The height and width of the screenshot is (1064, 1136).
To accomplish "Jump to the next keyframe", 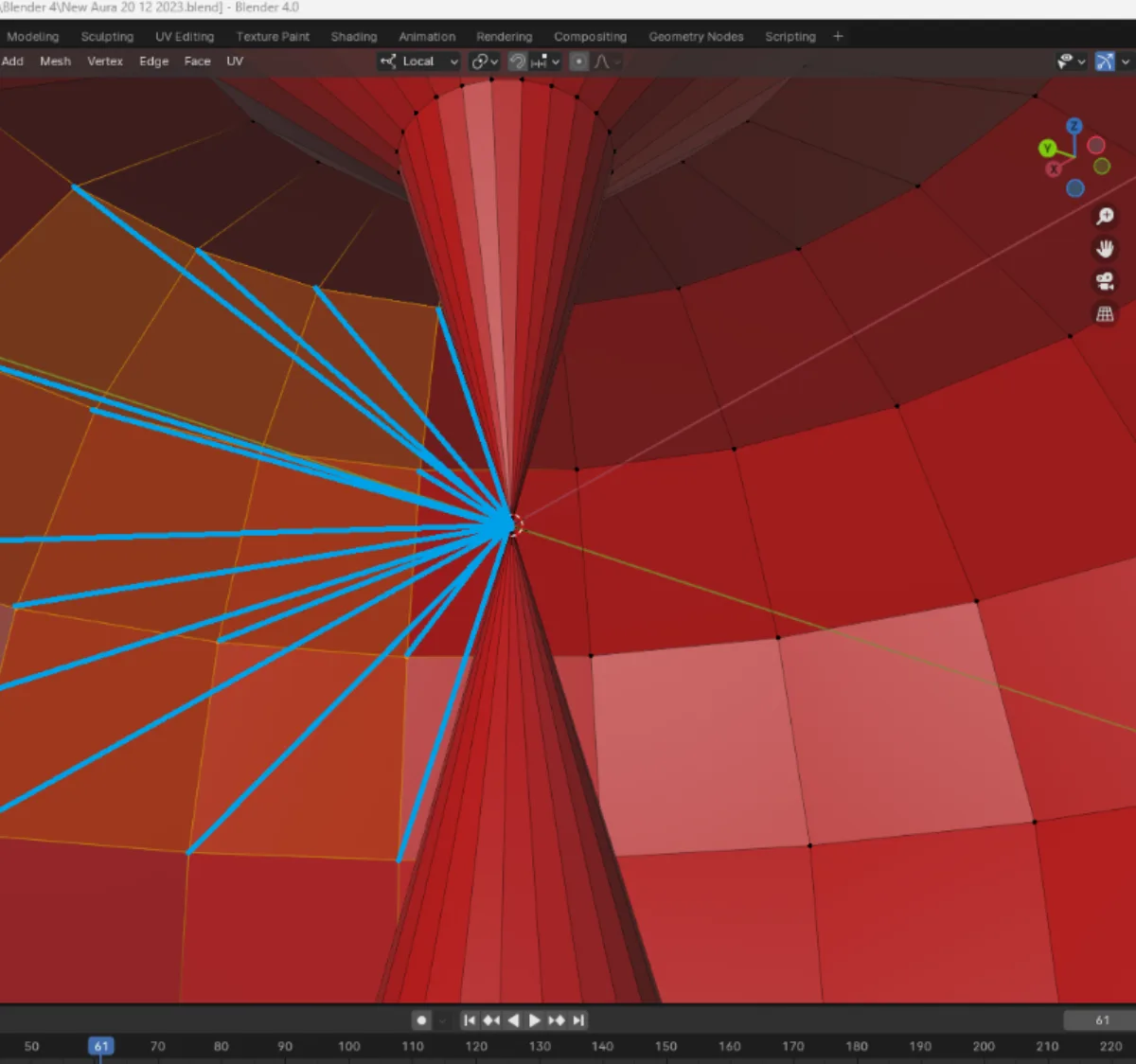I will coord(557,1020).
